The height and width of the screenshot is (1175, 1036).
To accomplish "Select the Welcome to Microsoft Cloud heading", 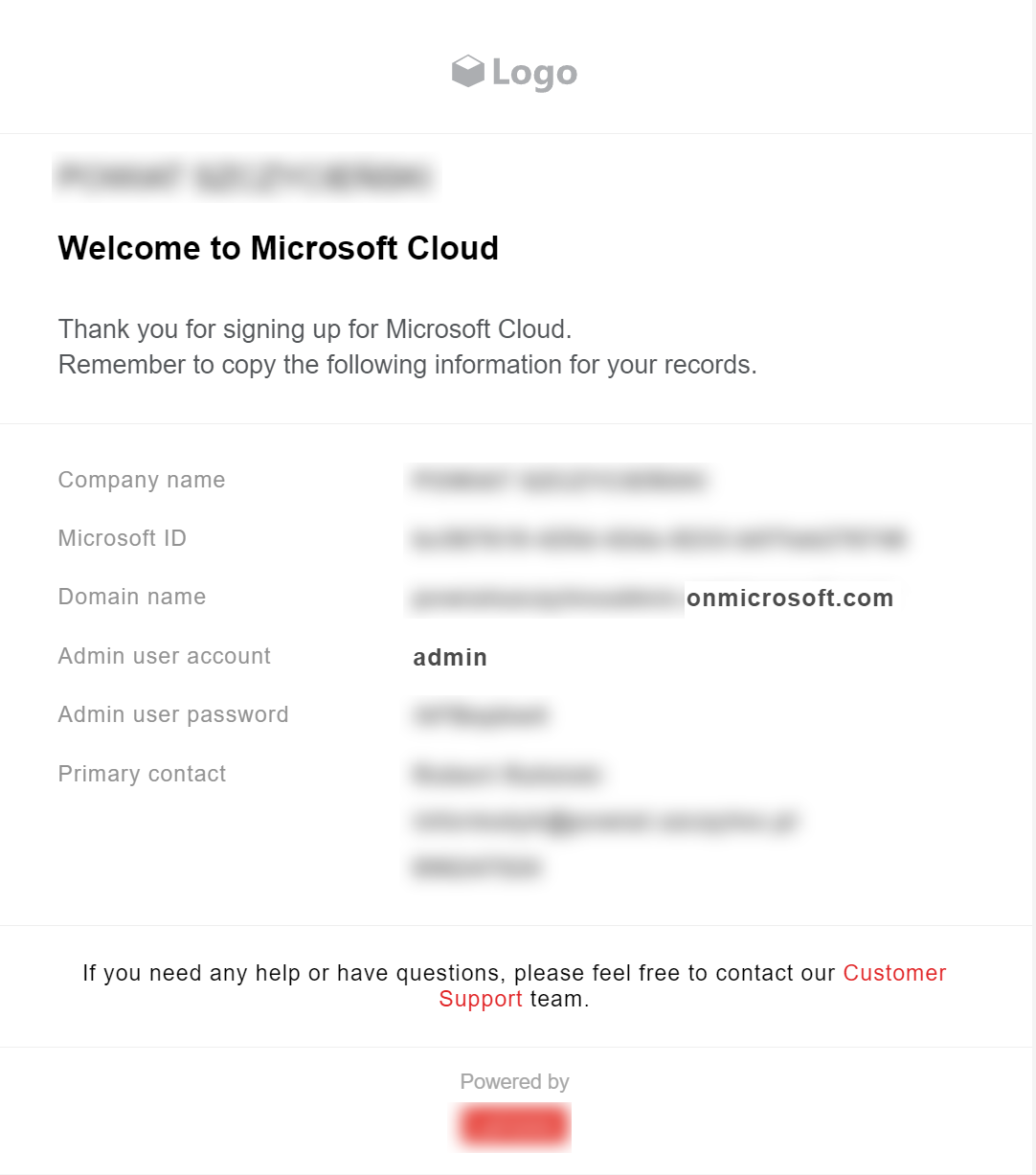I will click(x=279, y=248).
